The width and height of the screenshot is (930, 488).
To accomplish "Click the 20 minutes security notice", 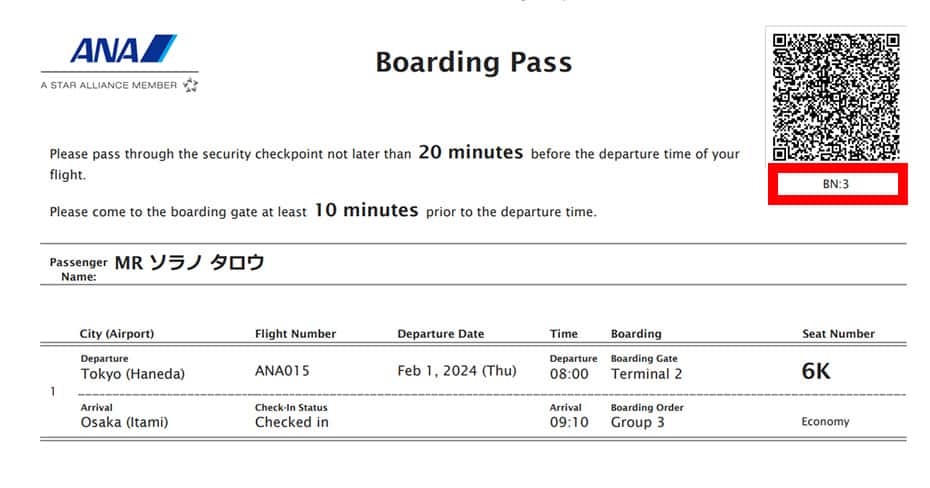I will pos(471,152).
